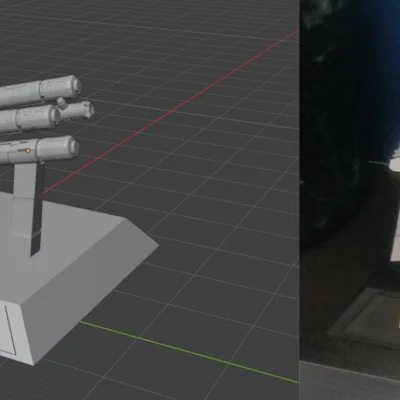Click the green Y axis line

click(x=190, y=352)
